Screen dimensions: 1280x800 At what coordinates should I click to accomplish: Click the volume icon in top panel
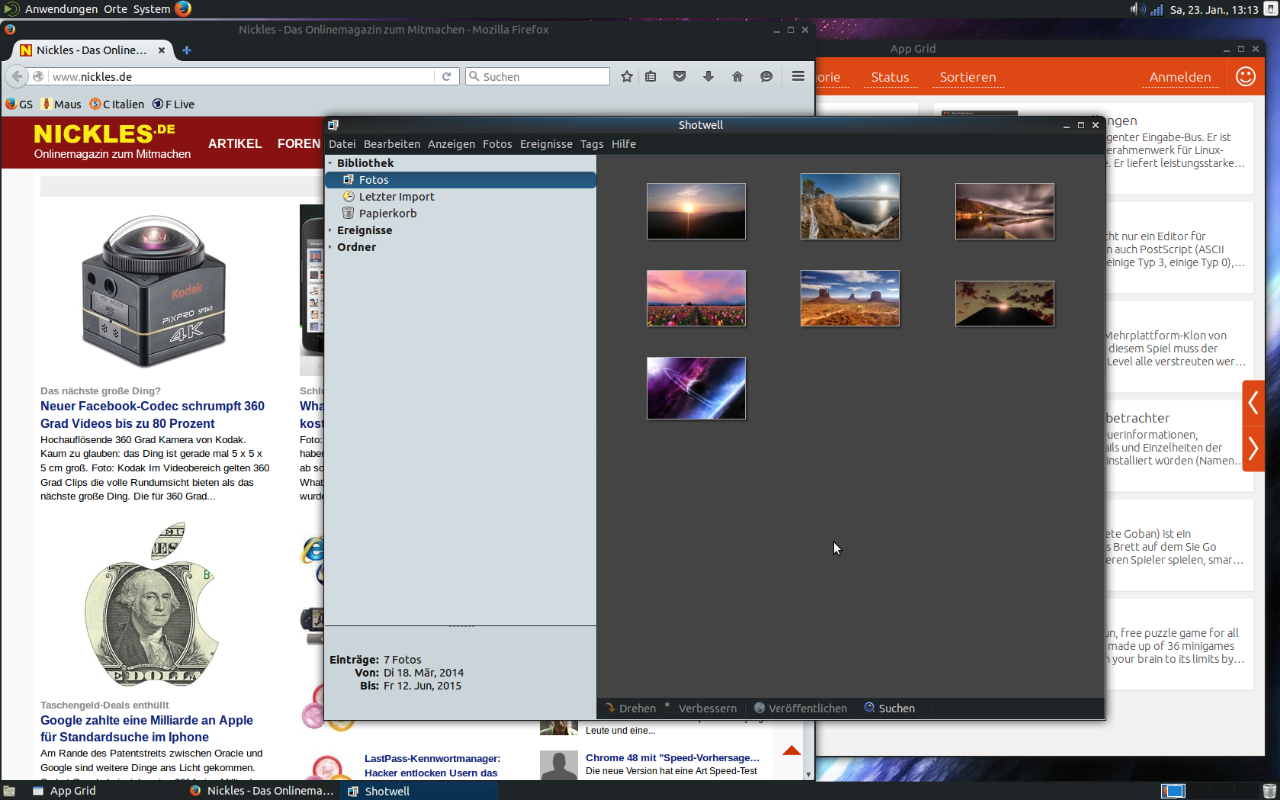1137,9
